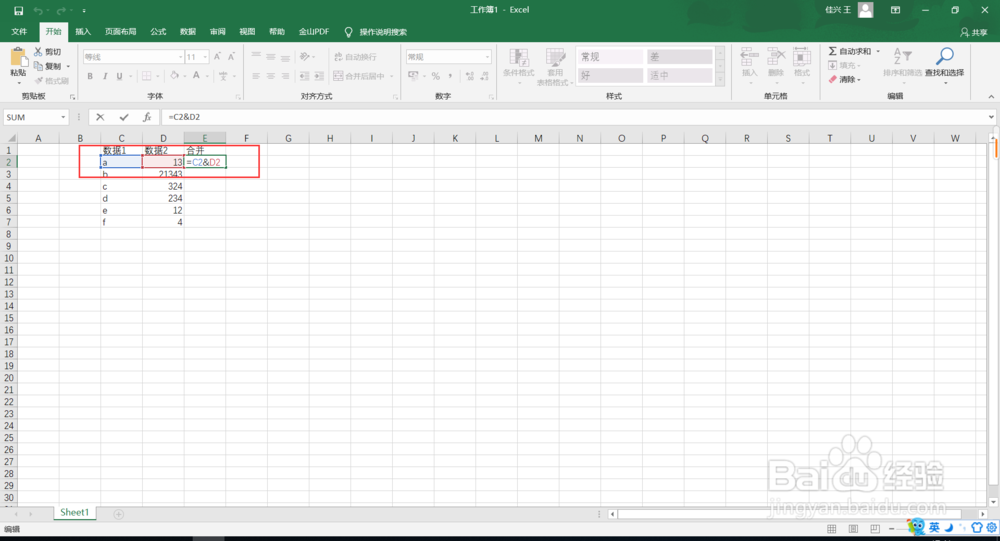This screenshot has width=1000, height=541.
Task: Switch to the Insert (插入) tab
Action: [83, 32]
